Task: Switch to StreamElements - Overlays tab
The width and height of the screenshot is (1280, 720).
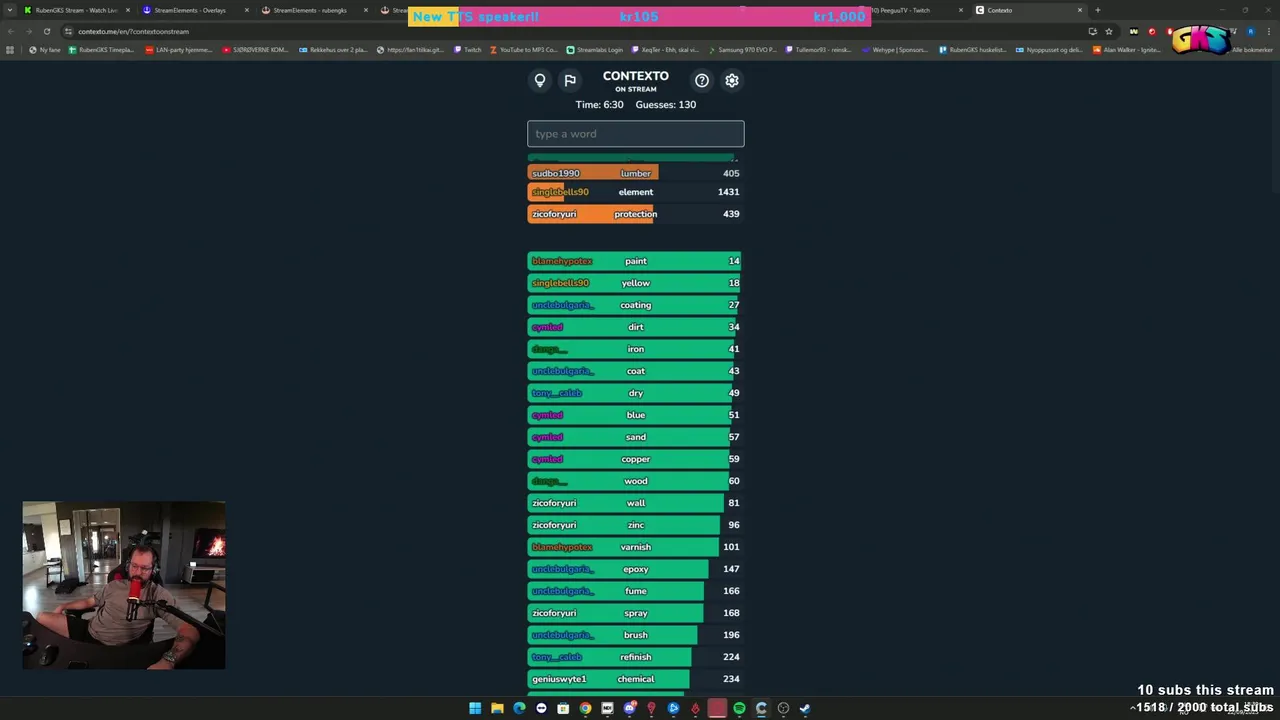Action: tap(195, 10)
